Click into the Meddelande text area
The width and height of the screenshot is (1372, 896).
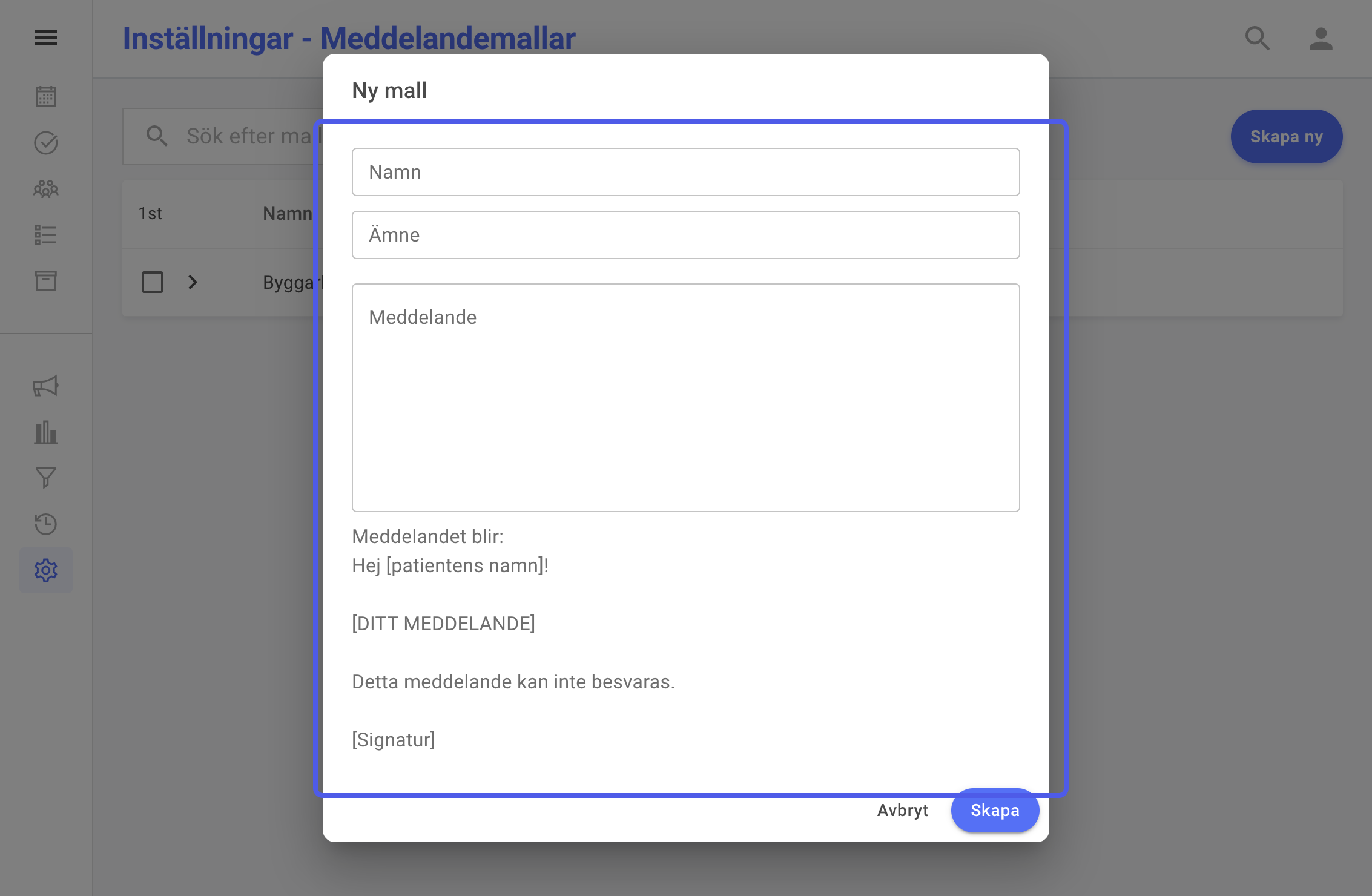[685, 398]
